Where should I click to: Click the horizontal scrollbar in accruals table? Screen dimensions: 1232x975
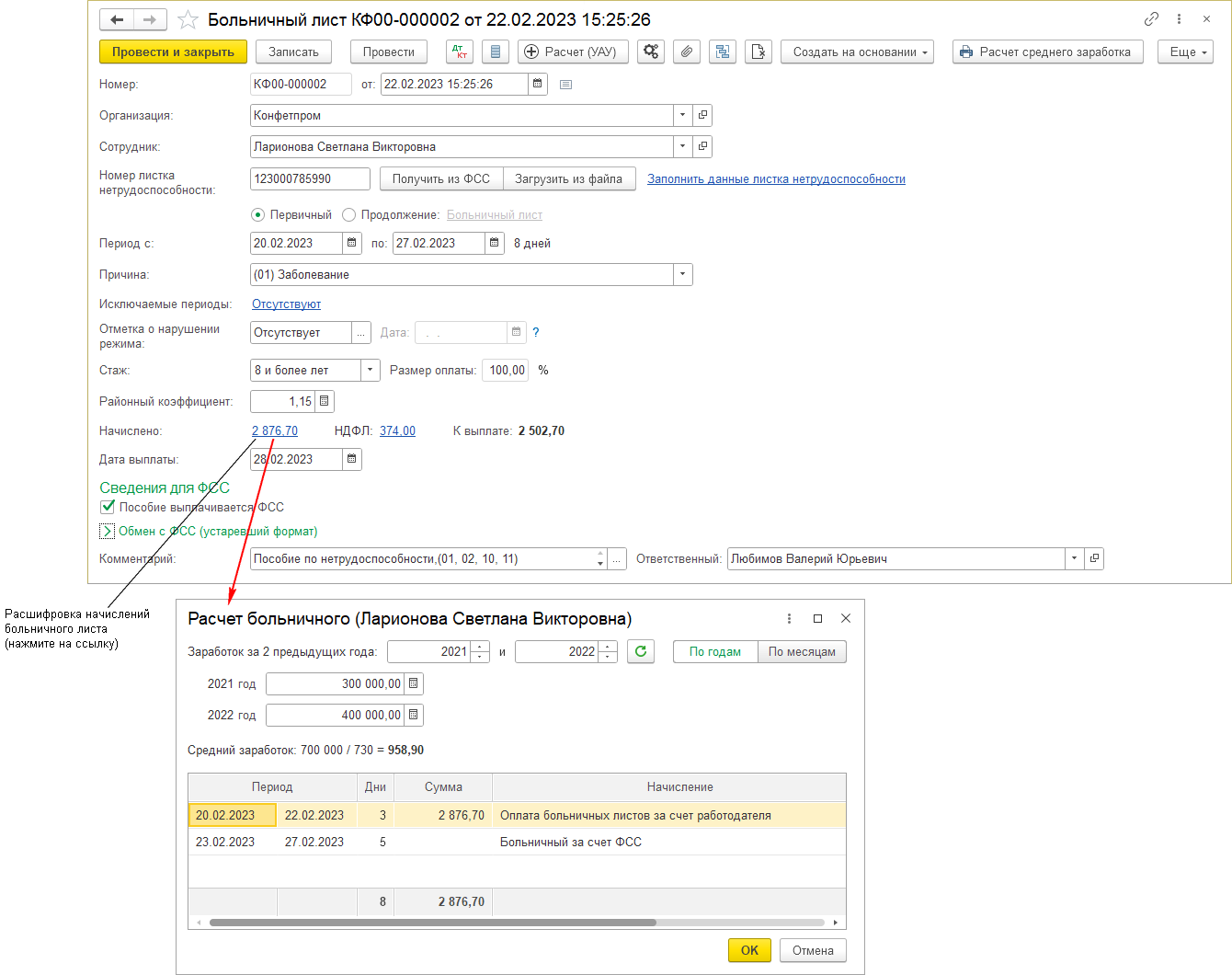coord(432,922)
